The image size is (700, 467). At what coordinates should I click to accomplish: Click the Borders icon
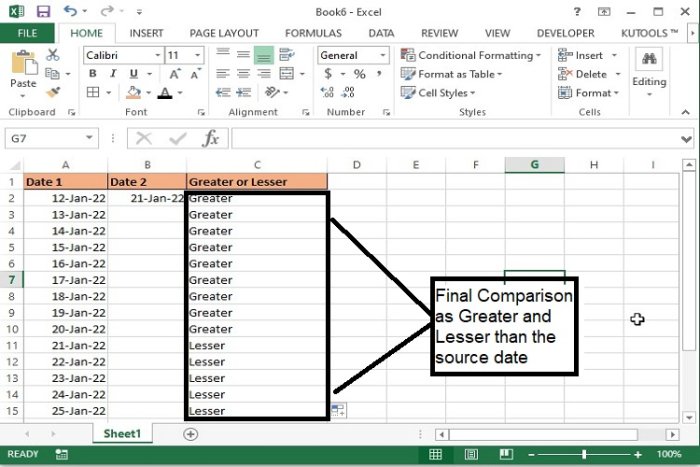tap(93, 92)
